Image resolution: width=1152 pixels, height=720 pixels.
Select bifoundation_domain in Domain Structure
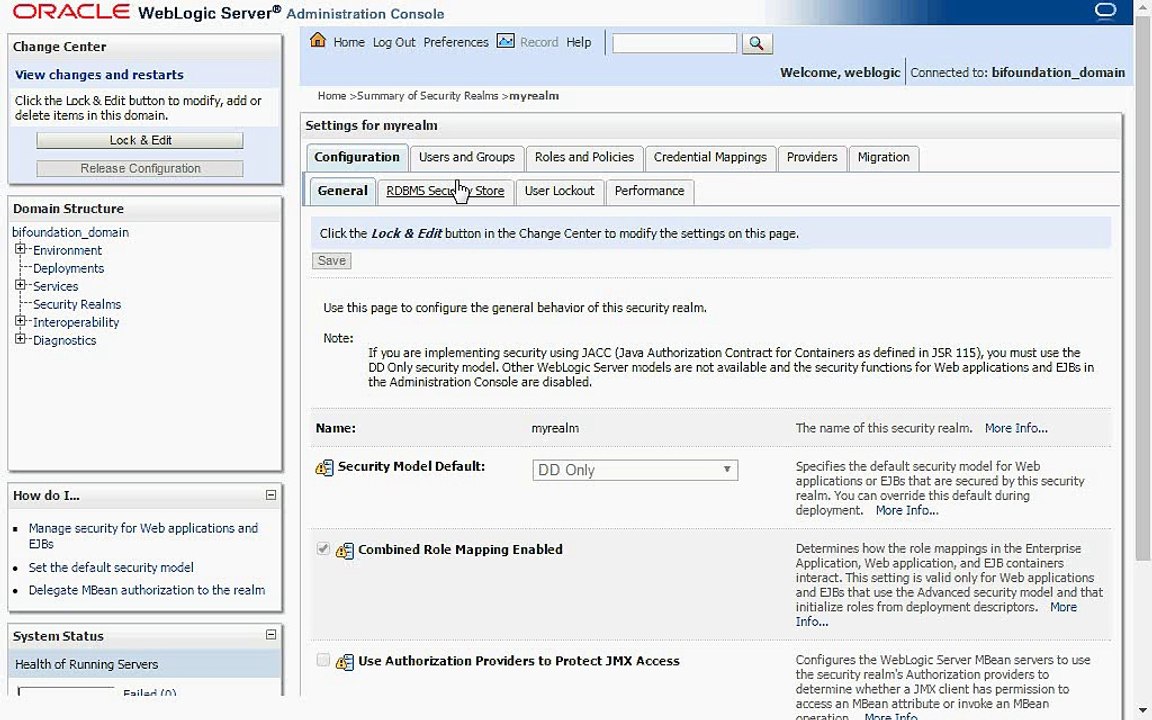click(x=71, y=232)
